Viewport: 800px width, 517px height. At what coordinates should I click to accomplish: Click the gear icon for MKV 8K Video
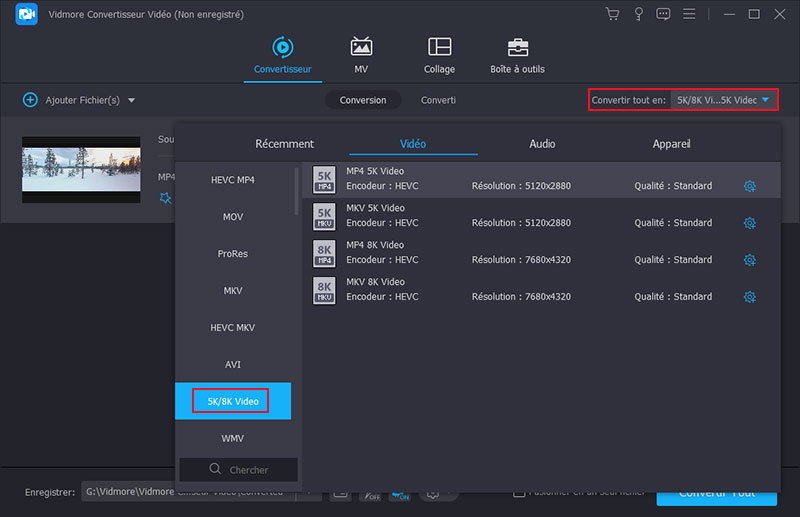click(x=749, y=297)
